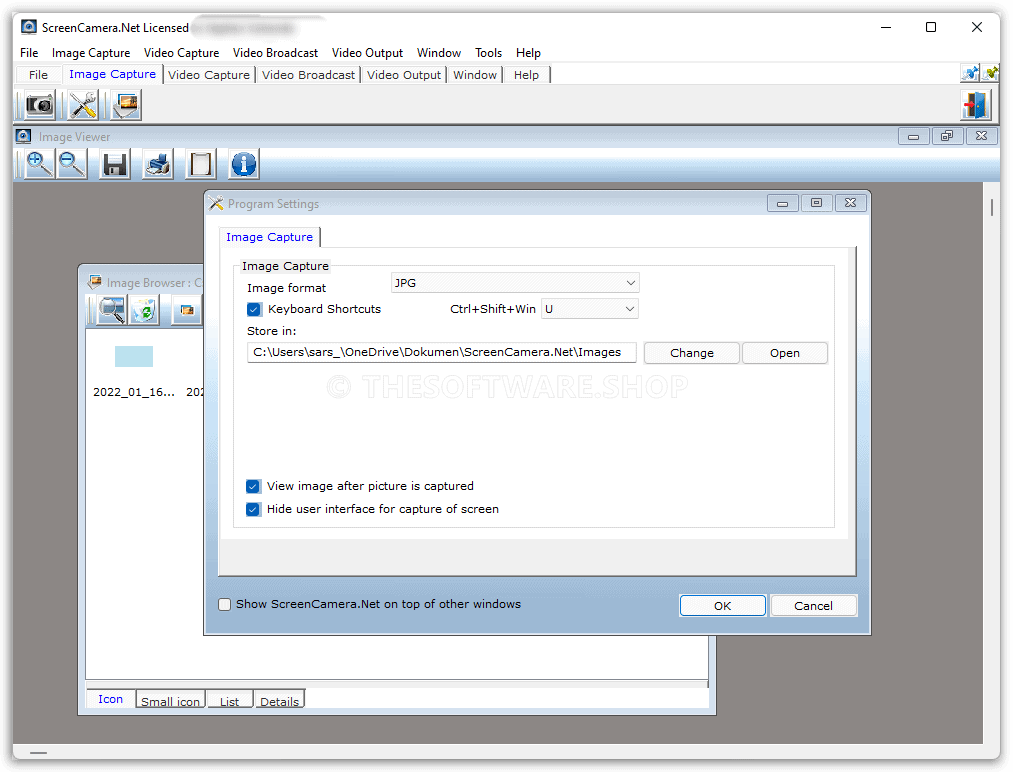1013x772 pixels.
Task: Save image using the floppy disk icon
Action: pos(115,164)
